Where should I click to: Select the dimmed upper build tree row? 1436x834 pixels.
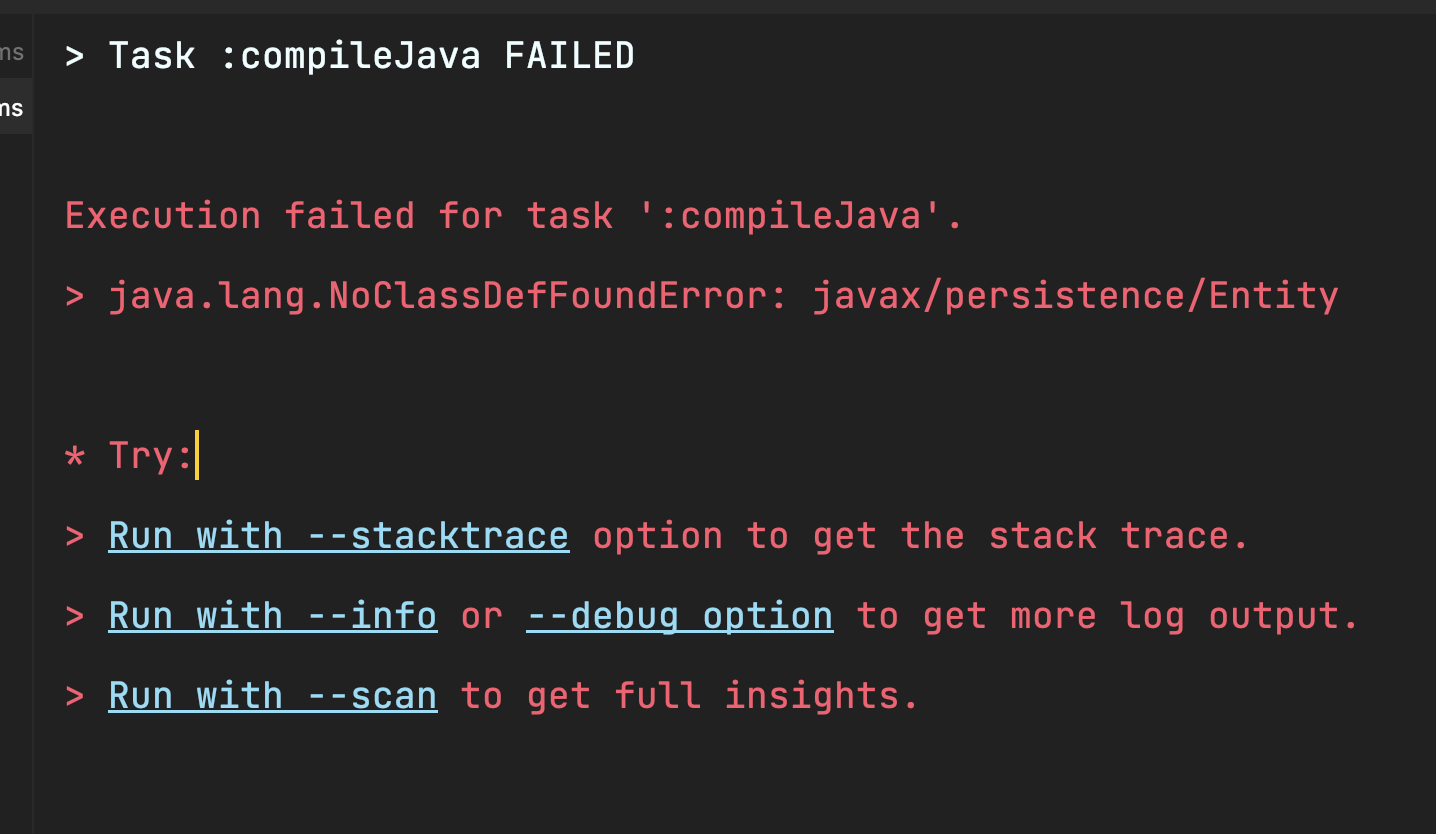click(14, 52)
